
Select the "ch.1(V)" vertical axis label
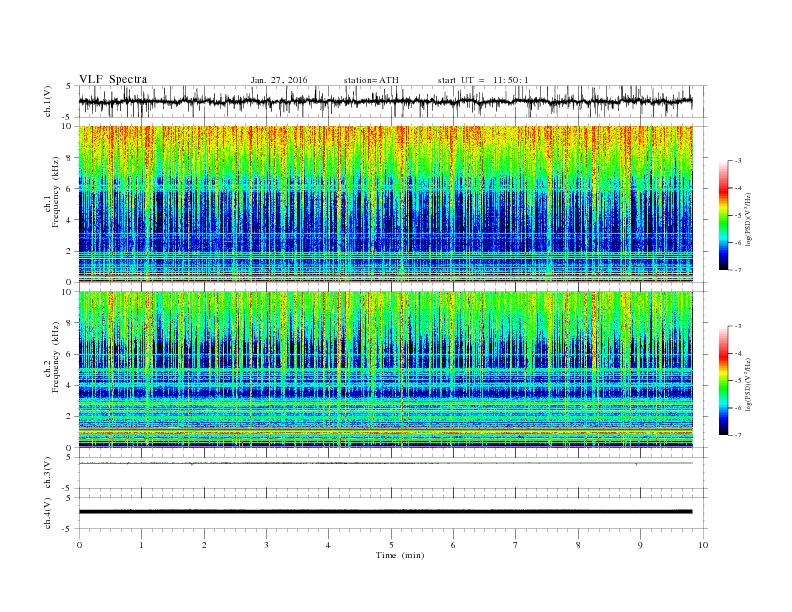click(47, 101)
